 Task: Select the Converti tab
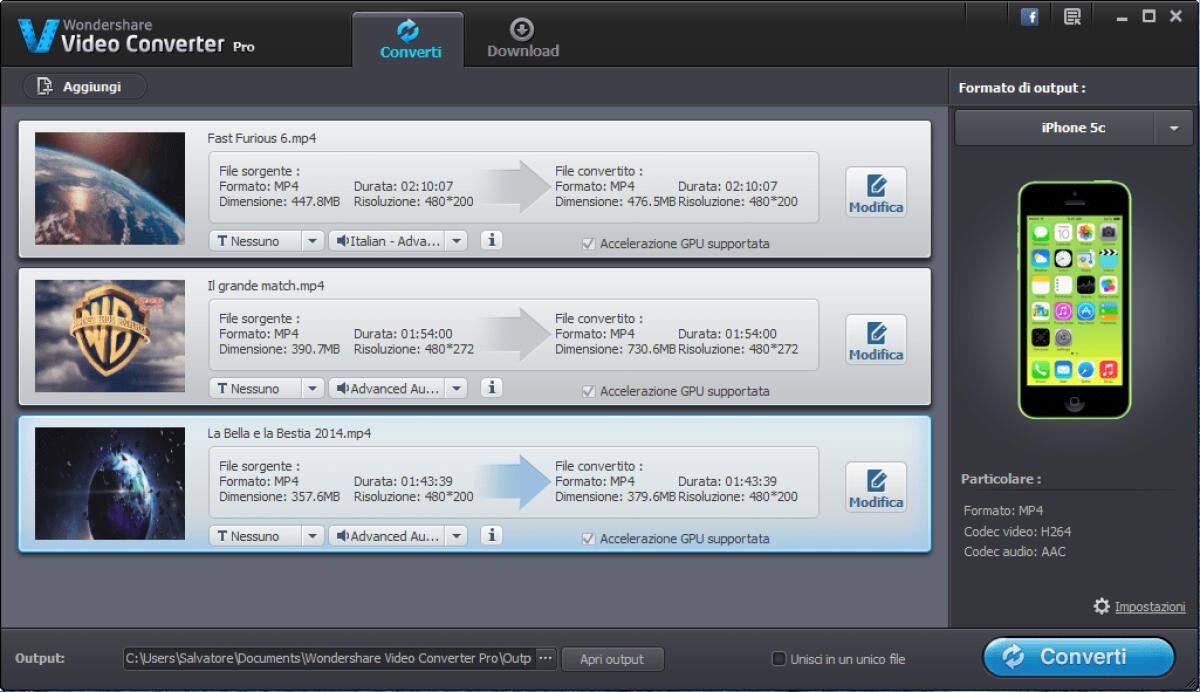point(408,38)
